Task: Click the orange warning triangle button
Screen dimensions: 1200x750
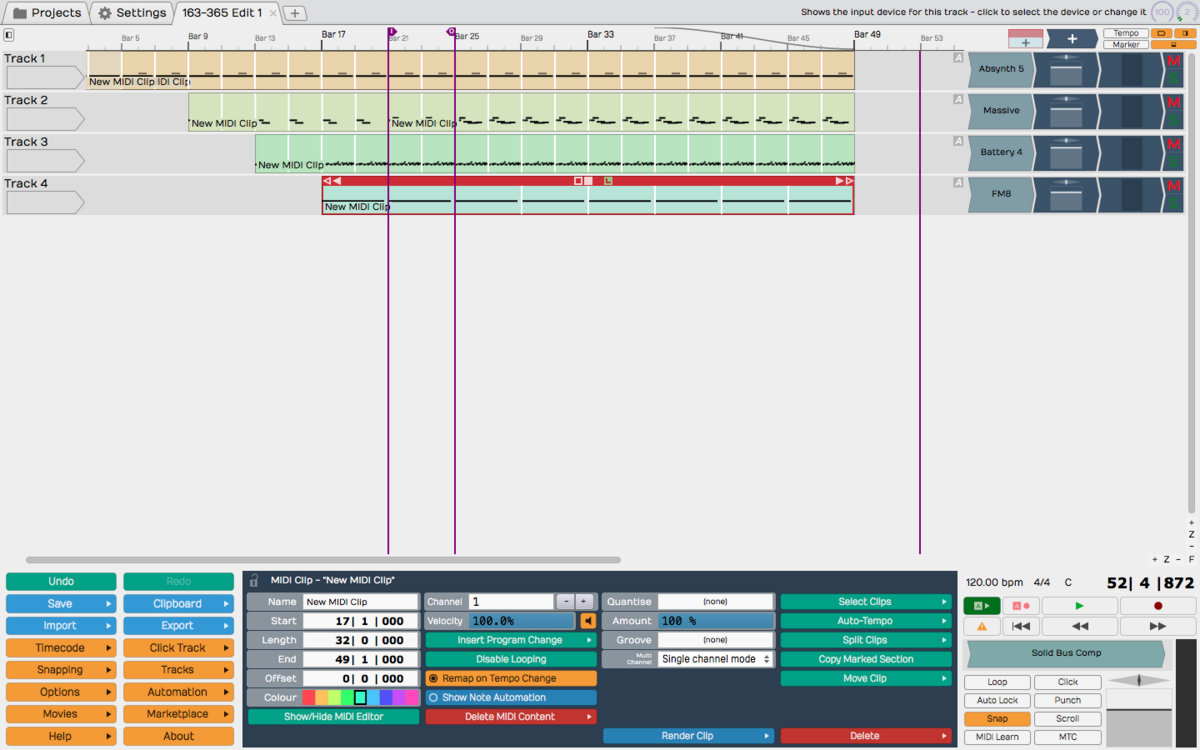Action: coord(981,626)
